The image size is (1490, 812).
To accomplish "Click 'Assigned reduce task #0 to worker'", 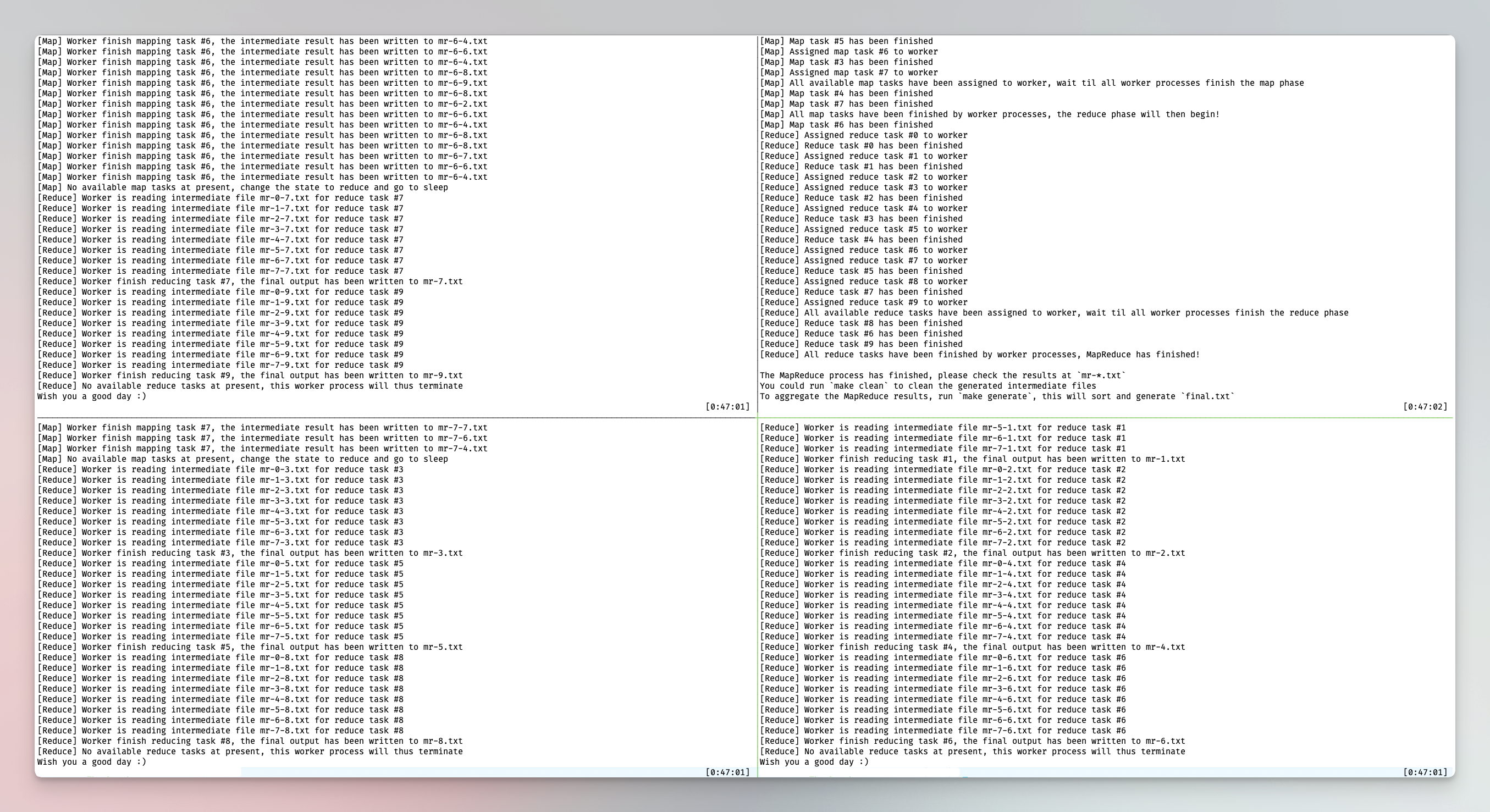I will click(x=864, y=135).
